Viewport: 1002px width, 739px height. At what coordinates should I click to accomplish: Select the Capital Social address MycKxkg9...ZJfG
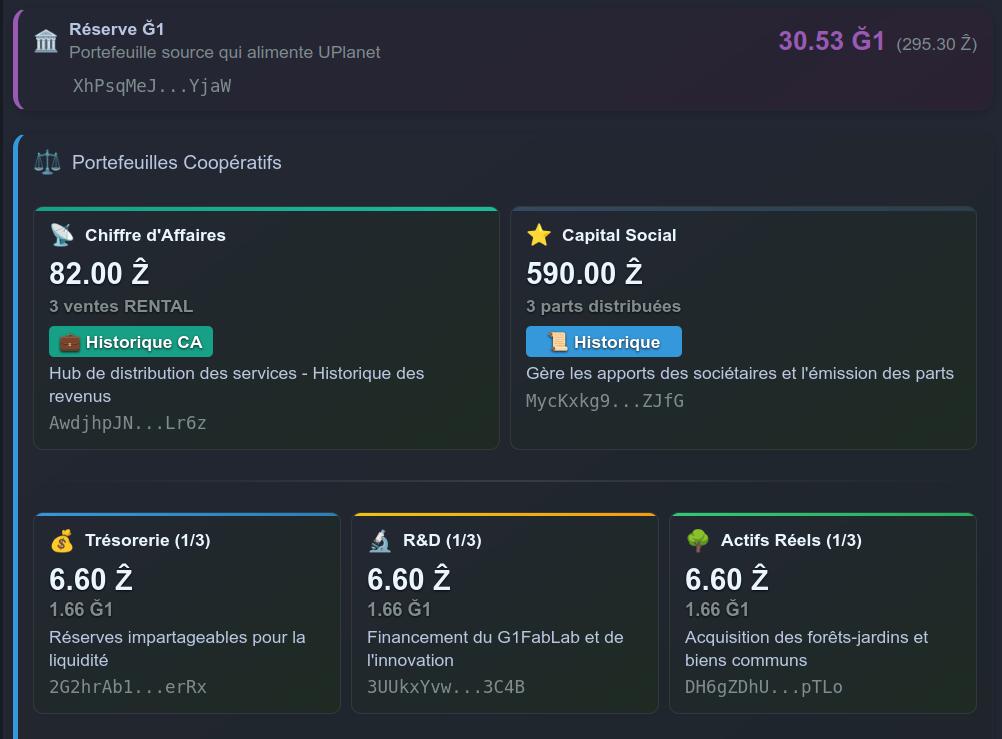click(x=605, y=401)
